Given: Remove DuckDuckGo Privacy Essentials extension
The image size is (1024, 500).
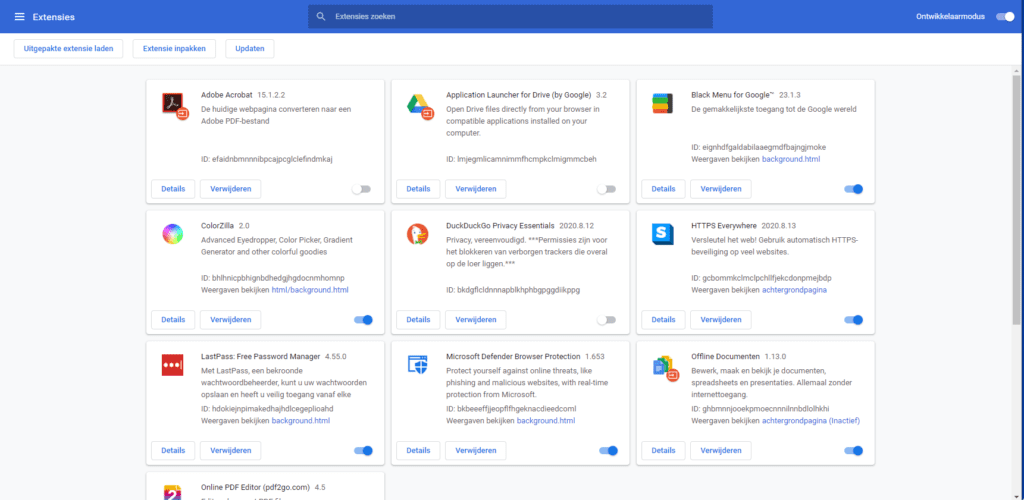Looking at the screenshot, I should pyautogui.click(x=475, y=320).
